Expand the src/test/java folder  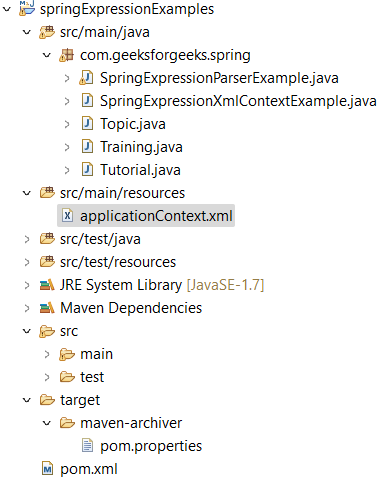(x=27, y=239)
